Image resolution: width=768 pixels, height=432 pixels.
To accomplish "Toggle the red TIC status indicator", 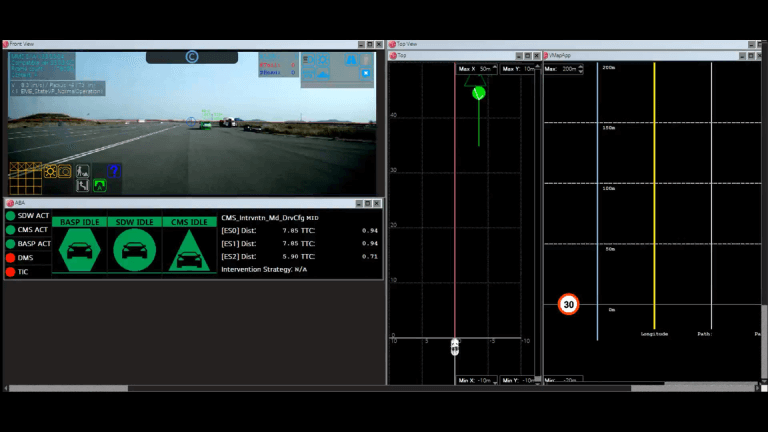I will (11, 271).
